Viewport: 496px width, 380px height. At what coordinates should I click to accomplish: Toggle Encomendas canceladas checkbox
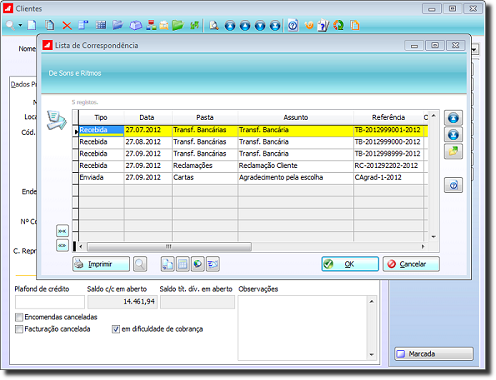19,317
